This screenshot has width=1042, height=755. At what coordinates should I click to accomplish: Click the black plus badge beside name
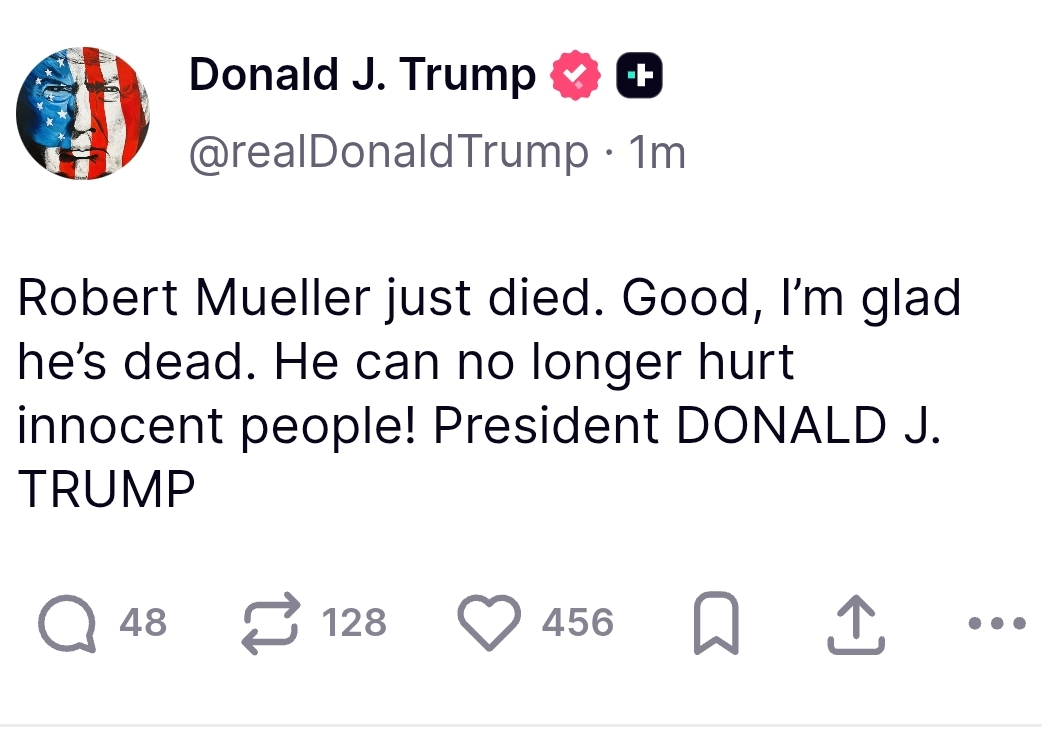point(640,76)
